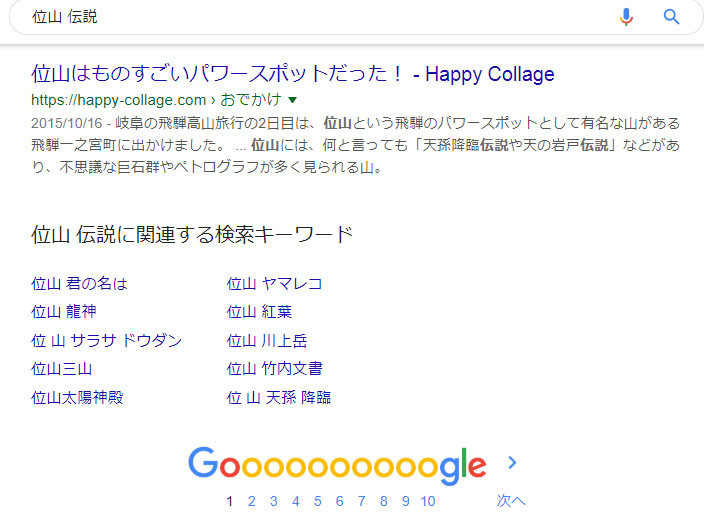This screenshot has height=530, width=704.
Task: Click the next-page chevron beside Google logo
Action: click(x=512, y=462)
